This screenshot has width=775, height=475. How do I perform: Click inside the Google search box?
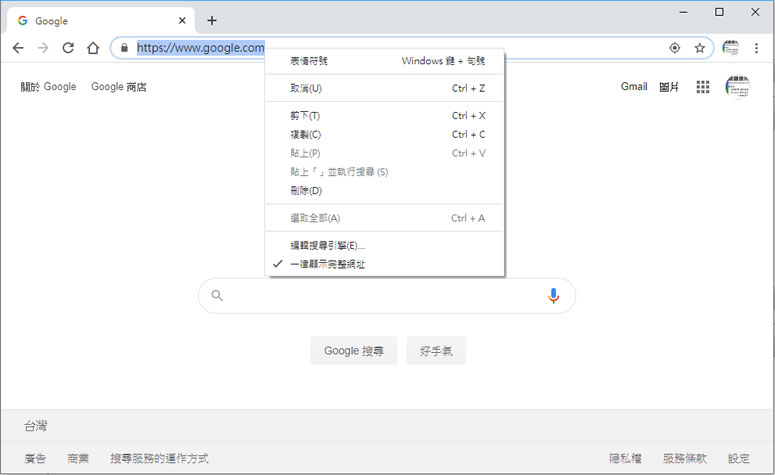point(385,296)
